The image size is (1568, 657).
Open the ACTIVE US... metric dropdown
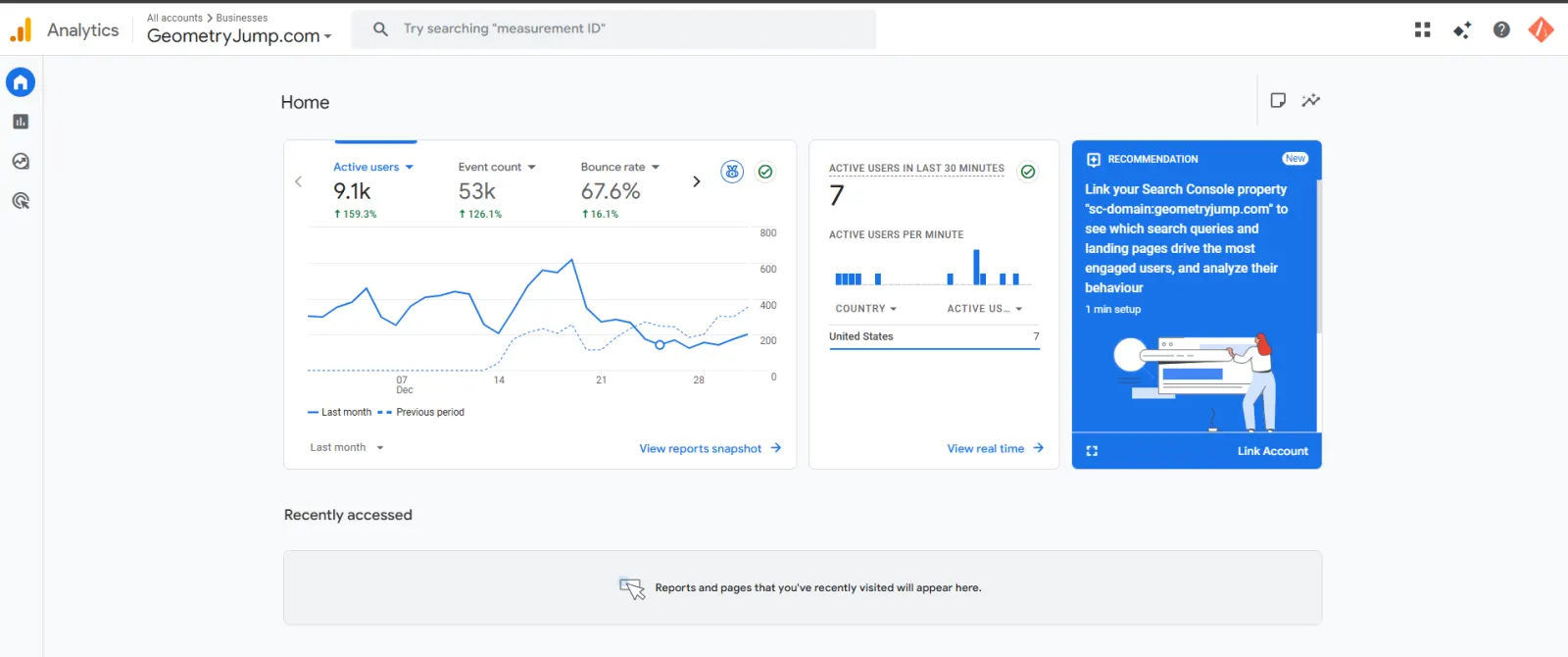click(985, 309)
